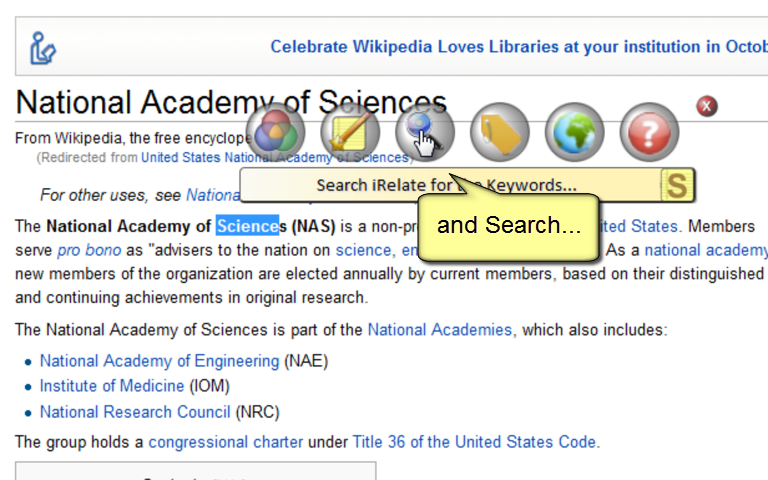The width and height of the screenshot is (768, 480).
Task: Open the red question mark help icon
Action: point(649,132)
